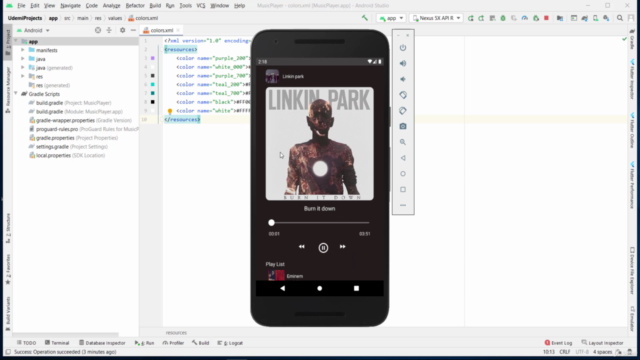Open the Database Inspector tool window
The image size is (640, 360).
click(102, 343)
